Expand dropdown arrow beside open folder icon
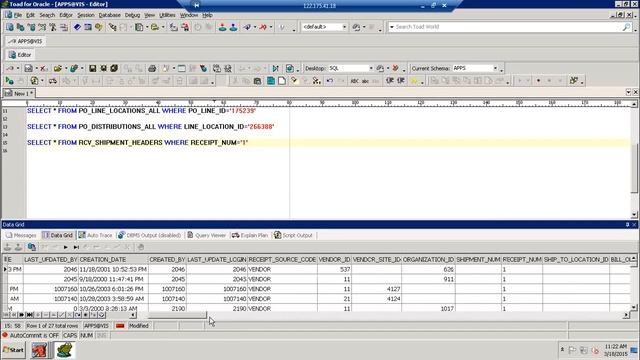This screenshot has width=640, height=360. pyautogui.click(x=66, y=68)
